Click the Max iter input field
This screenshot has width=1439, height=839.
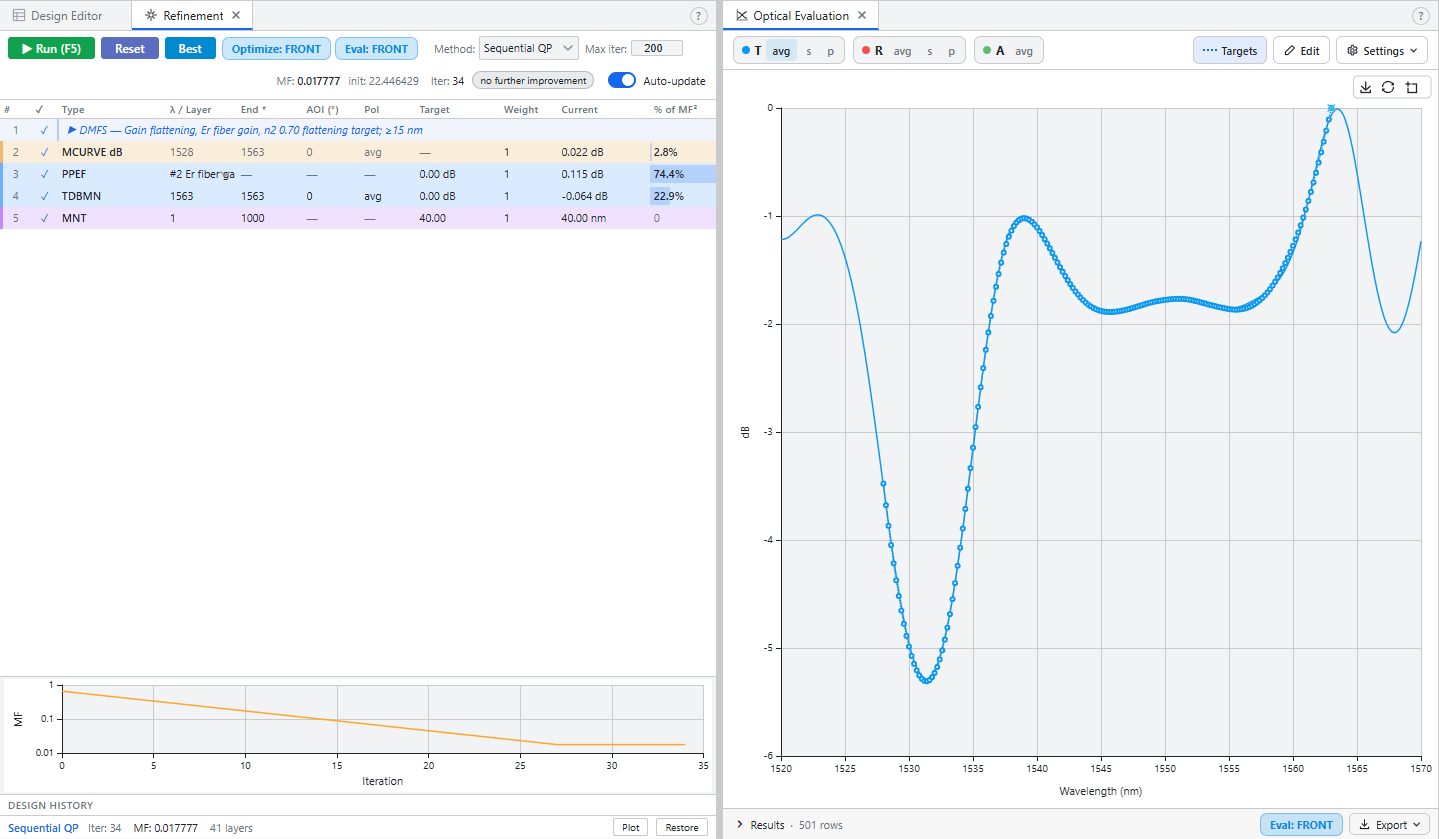[x=657, y=48]
